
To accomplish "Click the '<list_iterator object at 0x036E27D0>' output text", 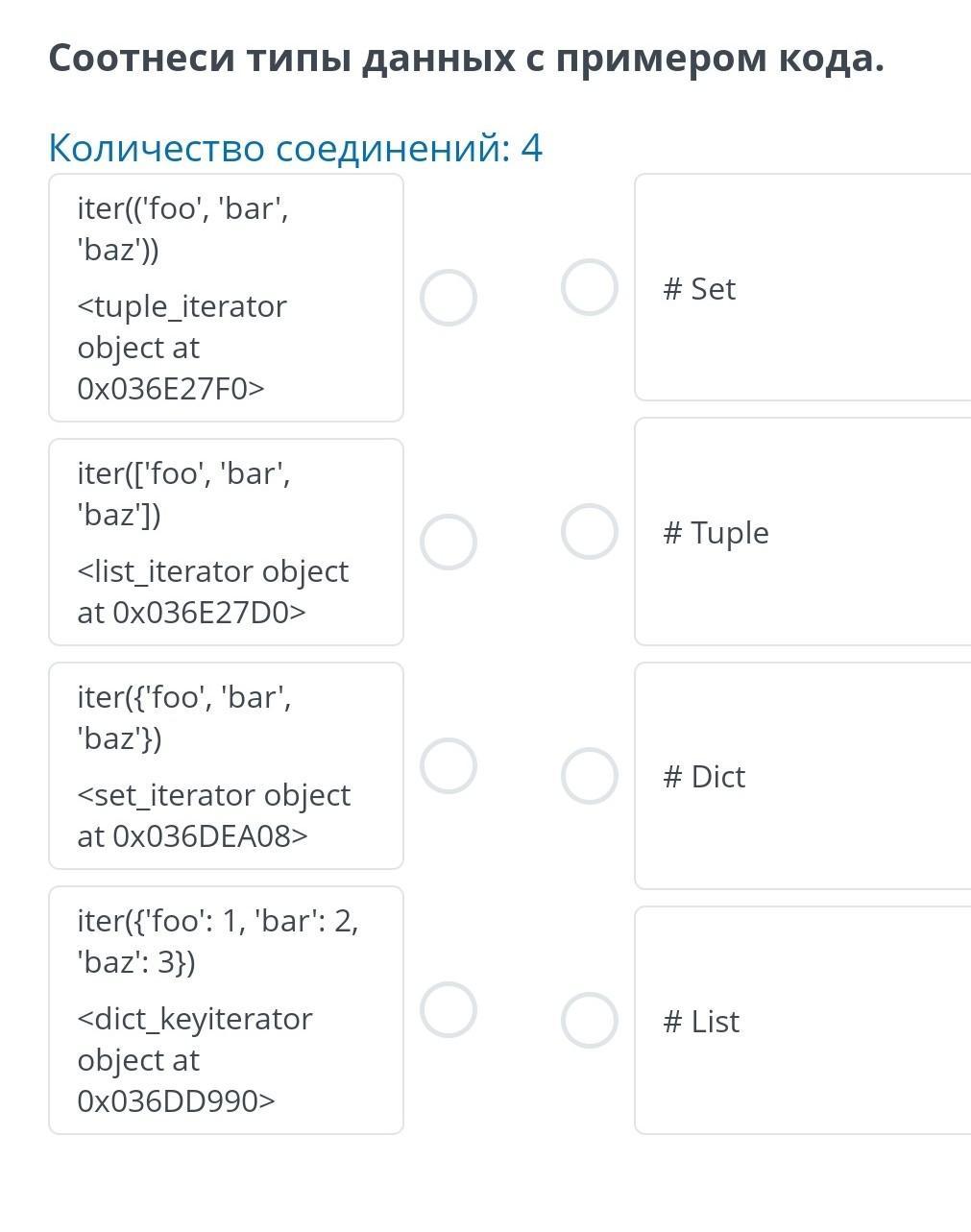I will pos(212,592).
